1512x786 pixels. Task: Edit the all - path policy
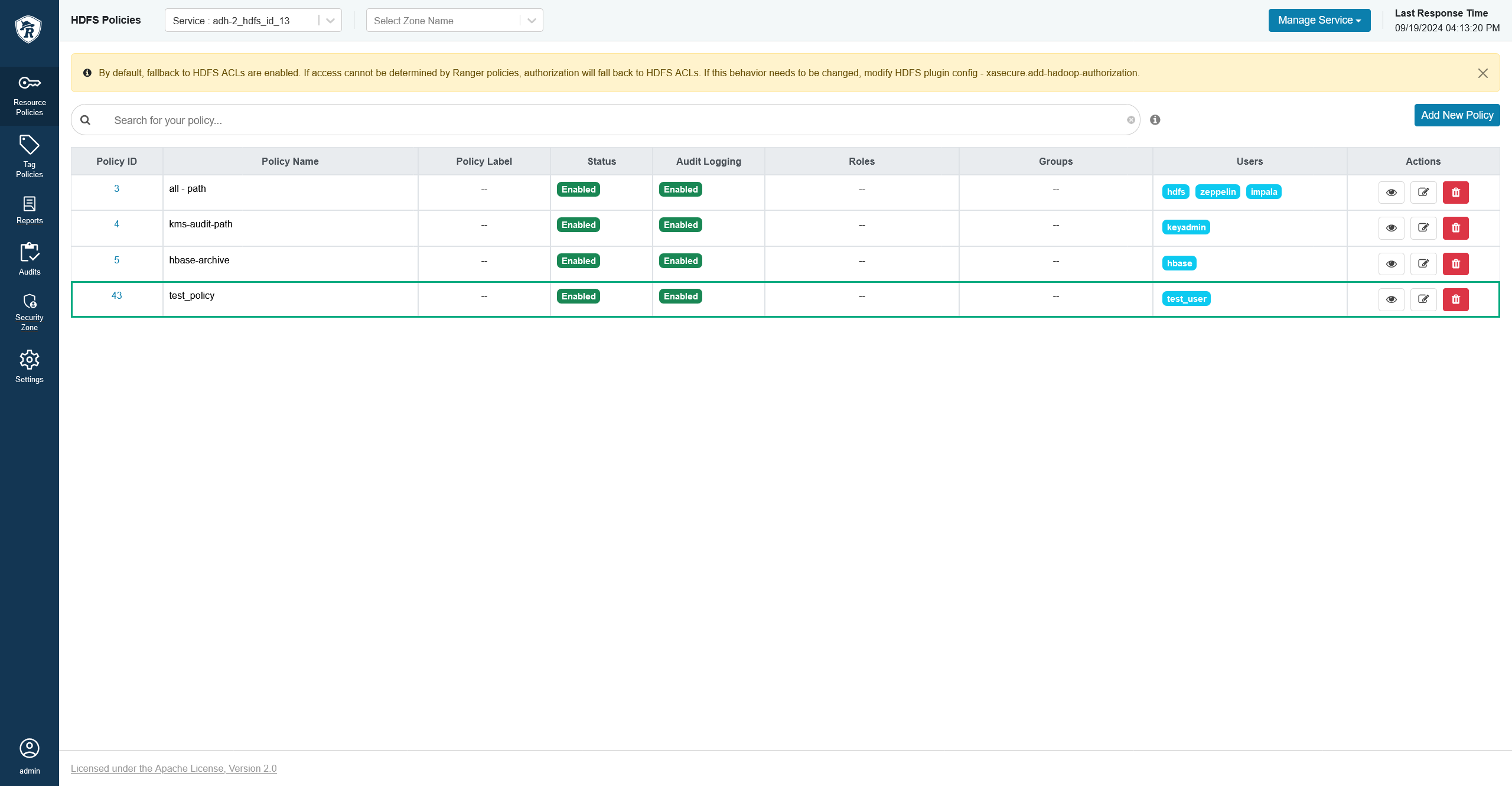pos(1423,193)
